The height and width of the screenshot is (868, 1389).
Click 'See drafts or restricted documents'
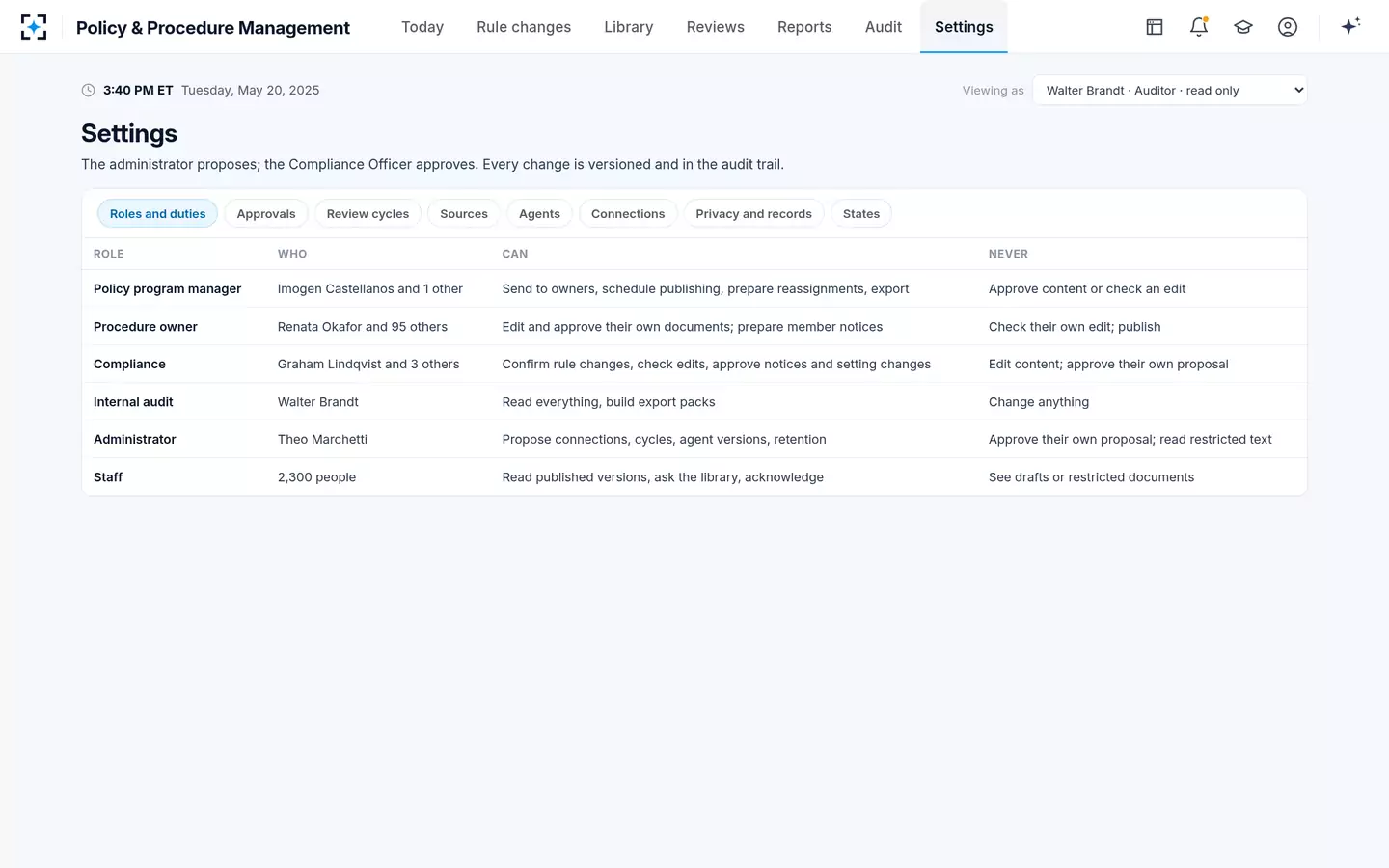pos(1091,476)
